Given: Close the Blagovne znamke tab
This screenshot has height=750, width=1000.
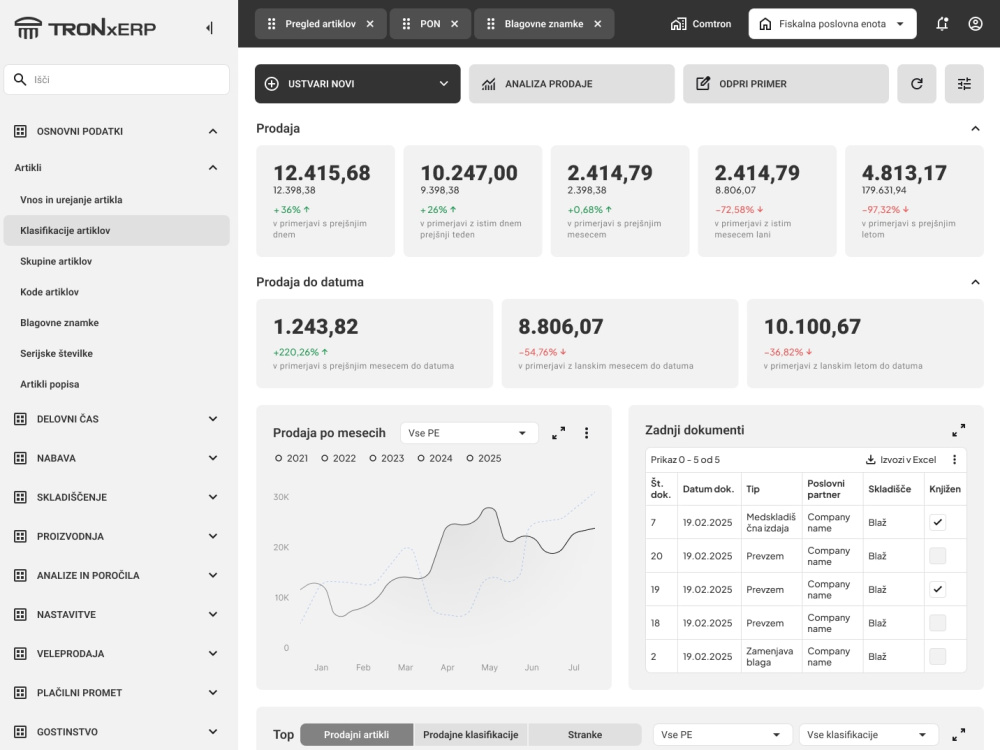Looking at the screenshot, I should point(598,24).
